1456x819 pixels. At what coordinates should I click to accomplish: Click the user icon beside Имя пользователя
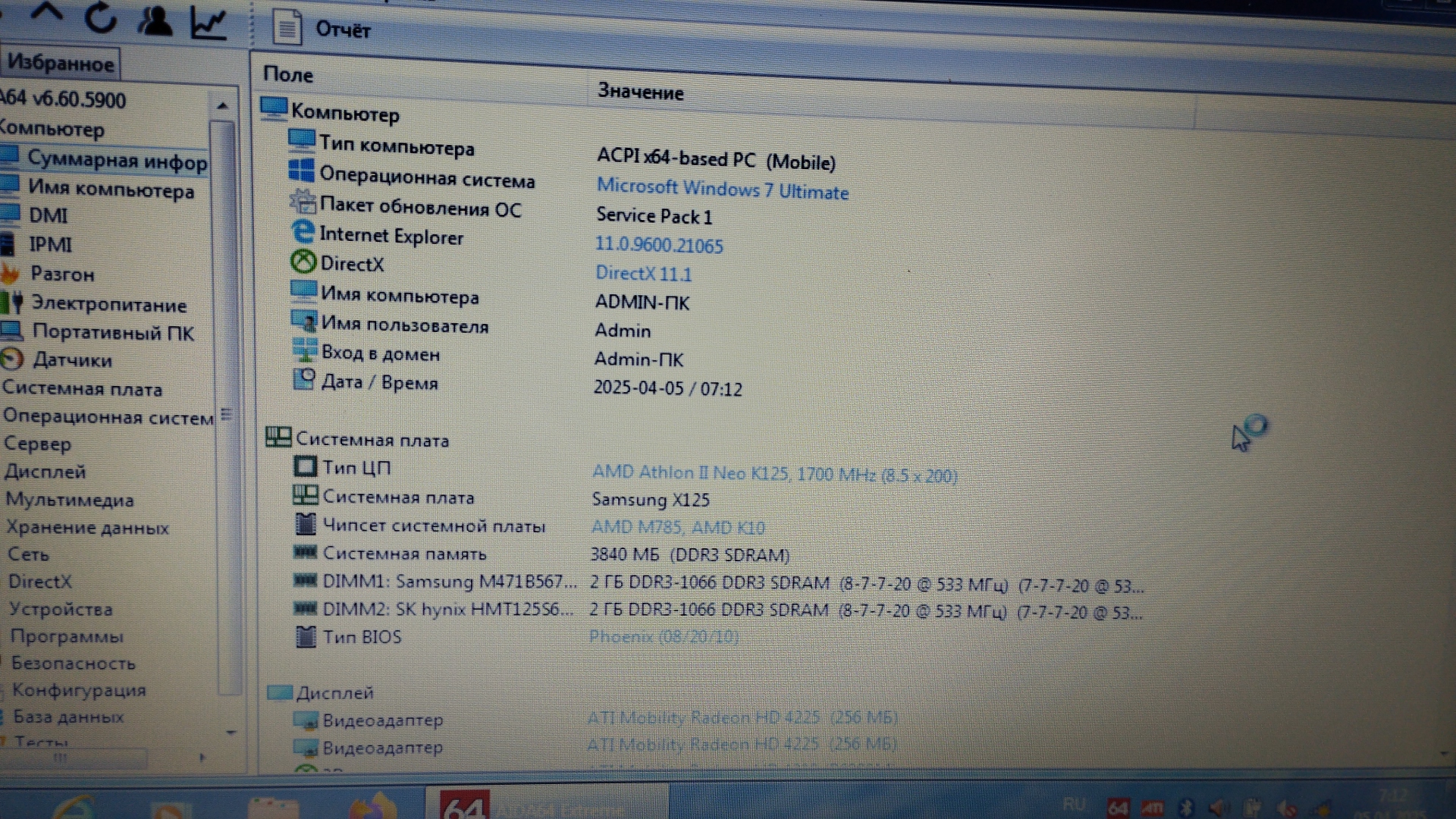pos(304,322)
